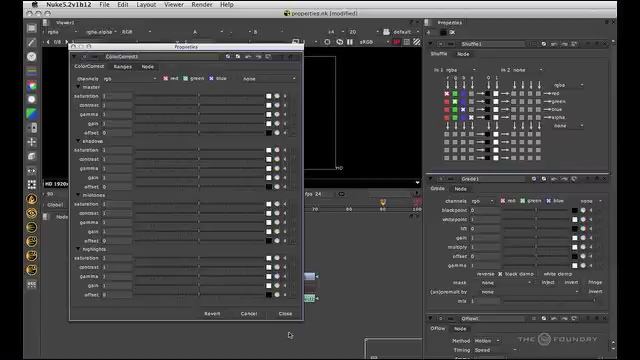Toggle the blue channel checkbox in ColorCorrect1
The height and width of the screenshot is (360, 640).
click(x=211, y=78)
